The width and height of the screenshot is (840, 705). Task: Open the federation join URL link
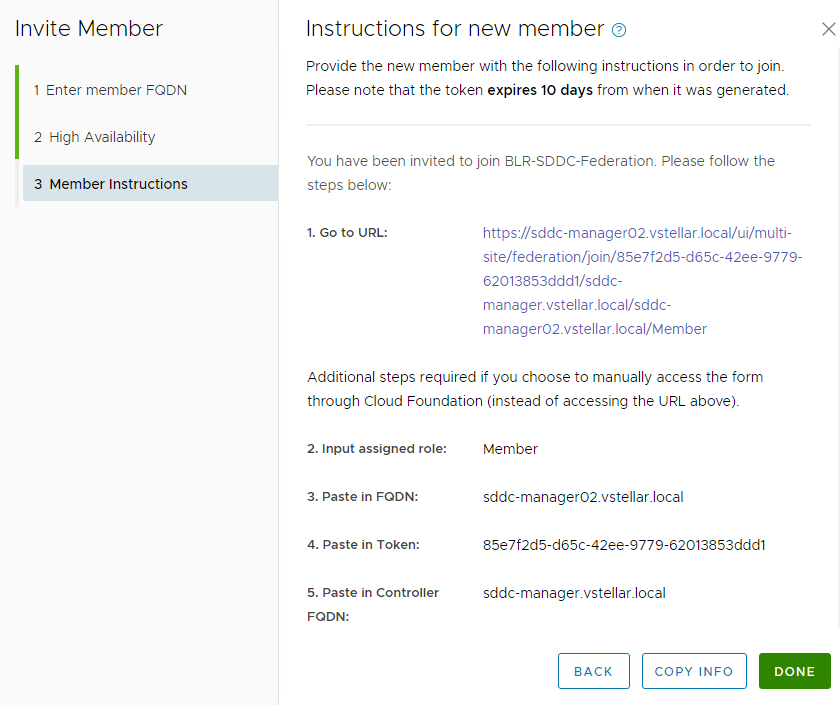tap(642, 281)
